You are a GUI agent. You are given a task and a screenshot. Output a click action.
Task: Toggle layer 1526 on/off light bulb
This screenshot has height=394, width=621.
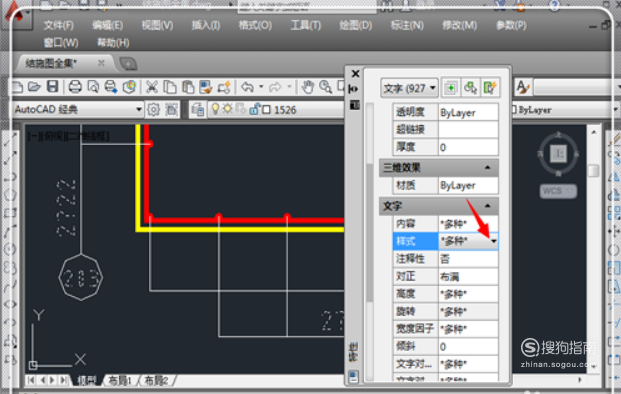(x=215, y=109)
